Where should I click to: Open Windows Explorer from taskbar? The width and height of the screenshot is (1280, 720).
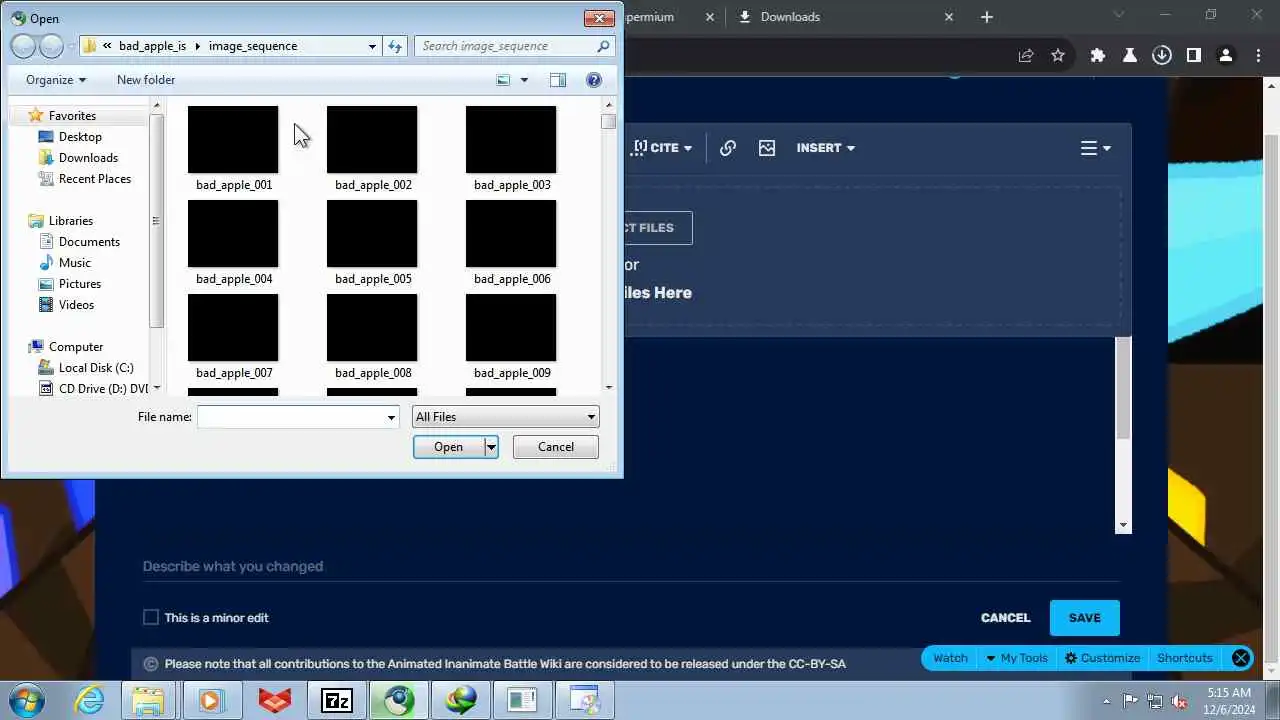coord(148,700)
